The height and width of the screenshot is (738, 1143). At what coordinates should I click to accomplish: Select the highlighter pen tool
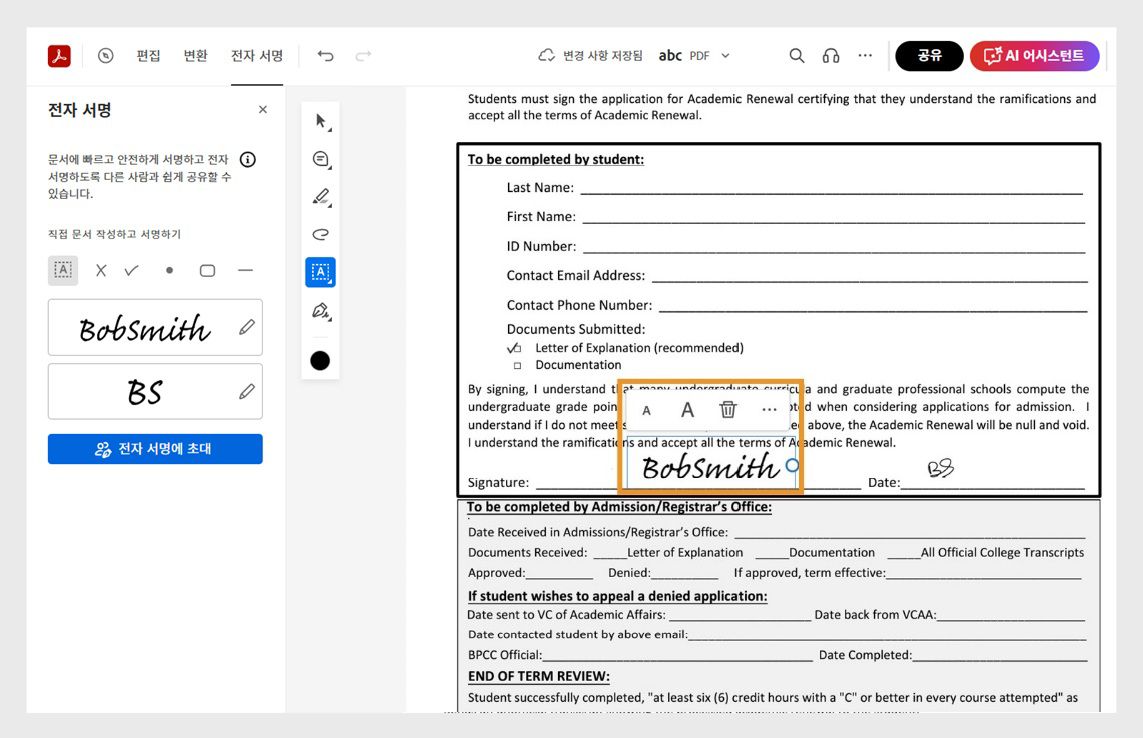[321, 197]
